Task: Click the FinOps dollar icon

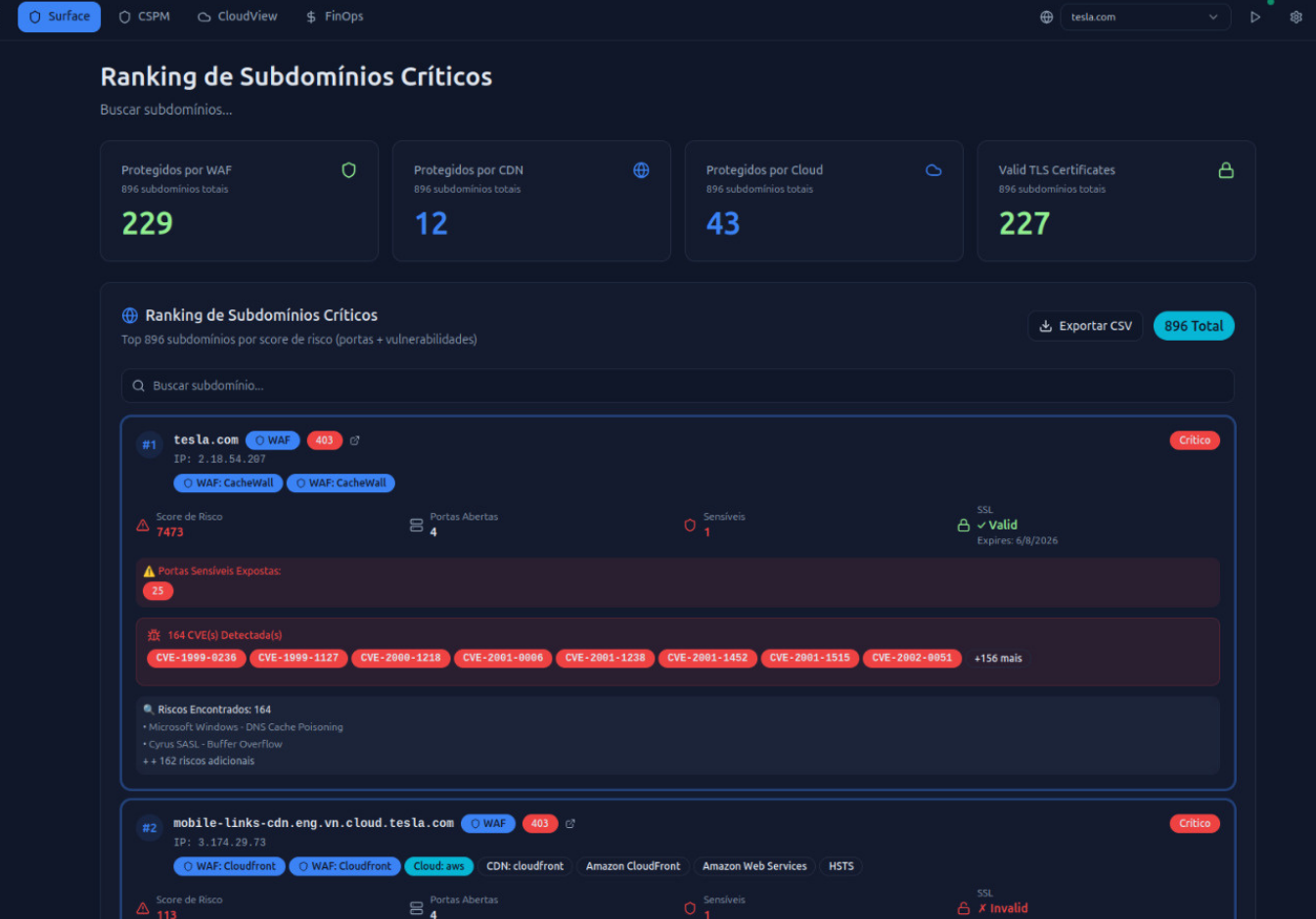Action: tap(310, 16)
